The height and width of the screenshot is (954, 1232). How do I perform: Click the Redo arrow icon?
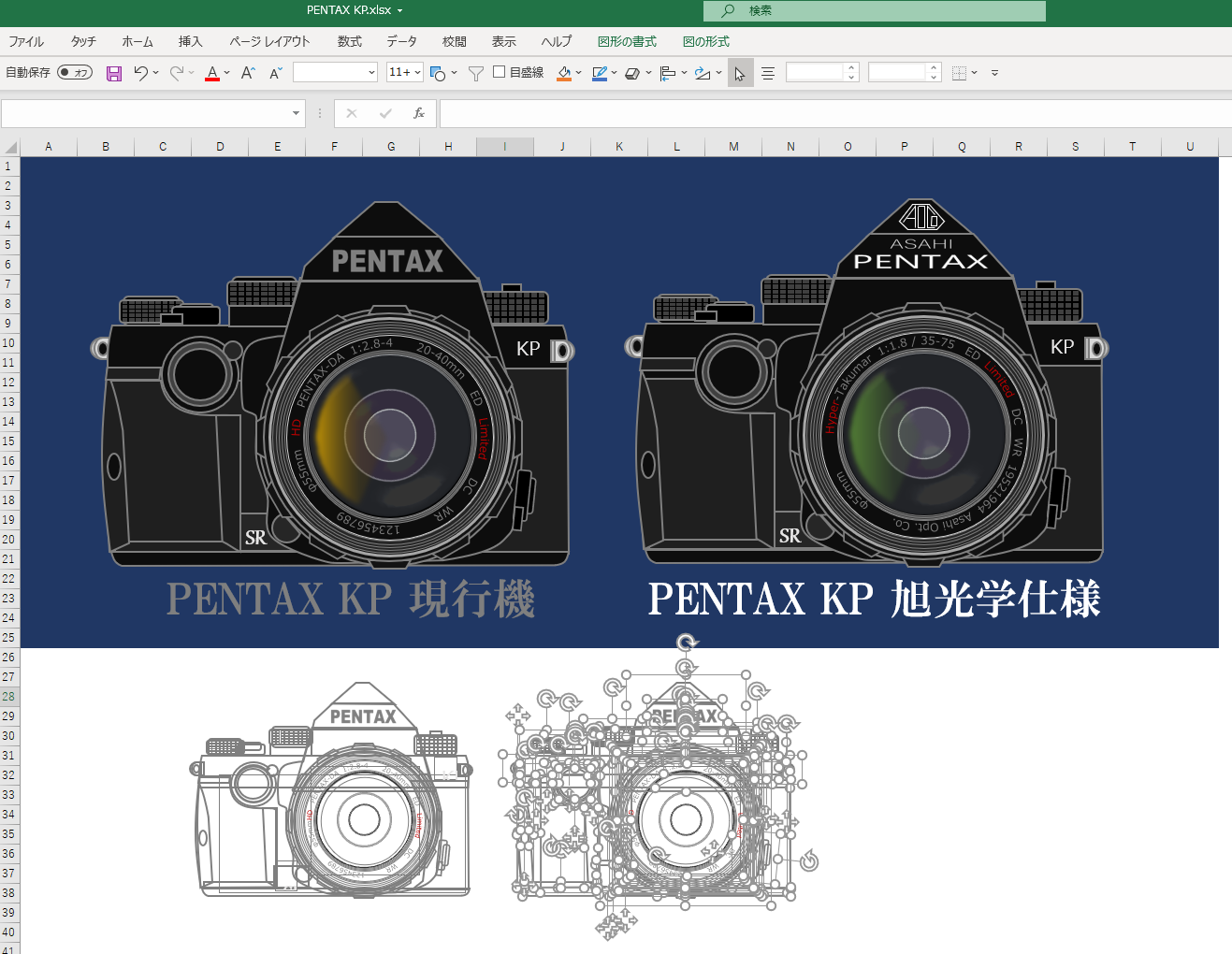tap(176, 73)
